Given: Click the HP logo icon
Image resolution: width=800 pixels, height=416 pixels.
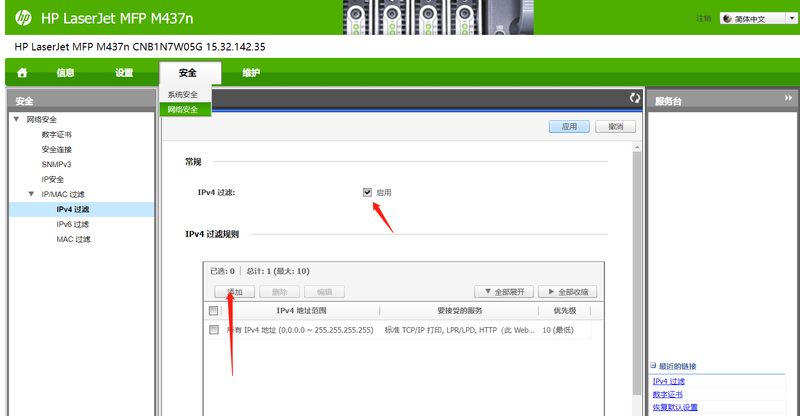Looking at the screenshot, I should (23, 18).
